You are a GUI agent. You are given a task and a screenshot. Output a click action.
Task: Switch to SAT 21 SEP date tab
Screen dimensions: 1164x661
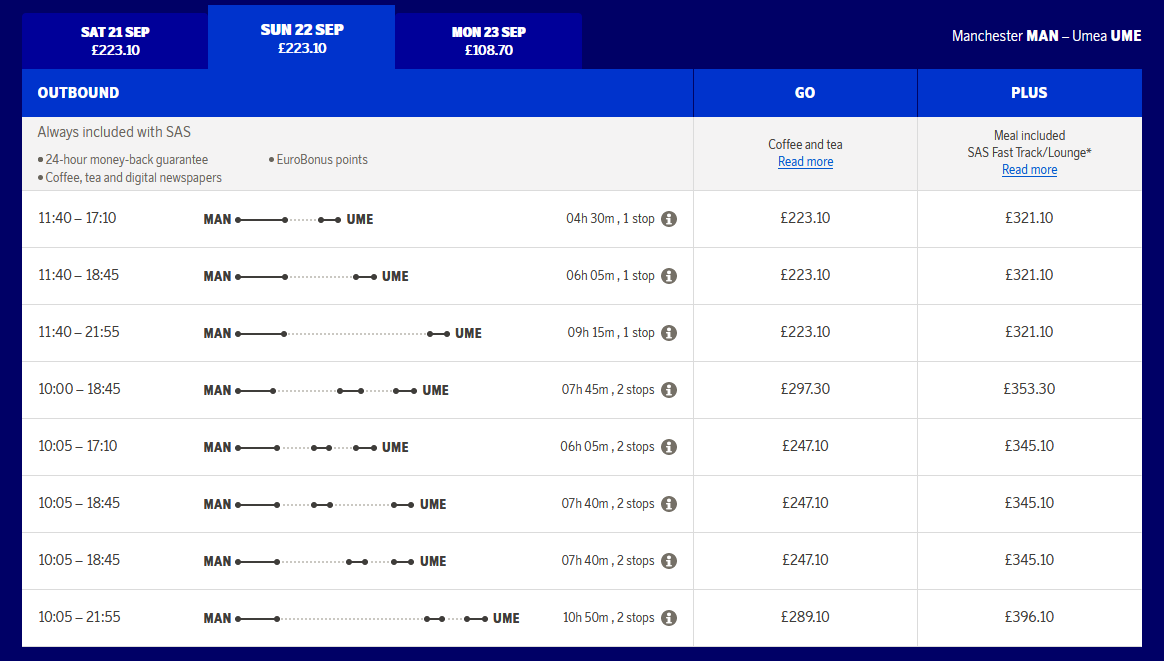point(115,41)
